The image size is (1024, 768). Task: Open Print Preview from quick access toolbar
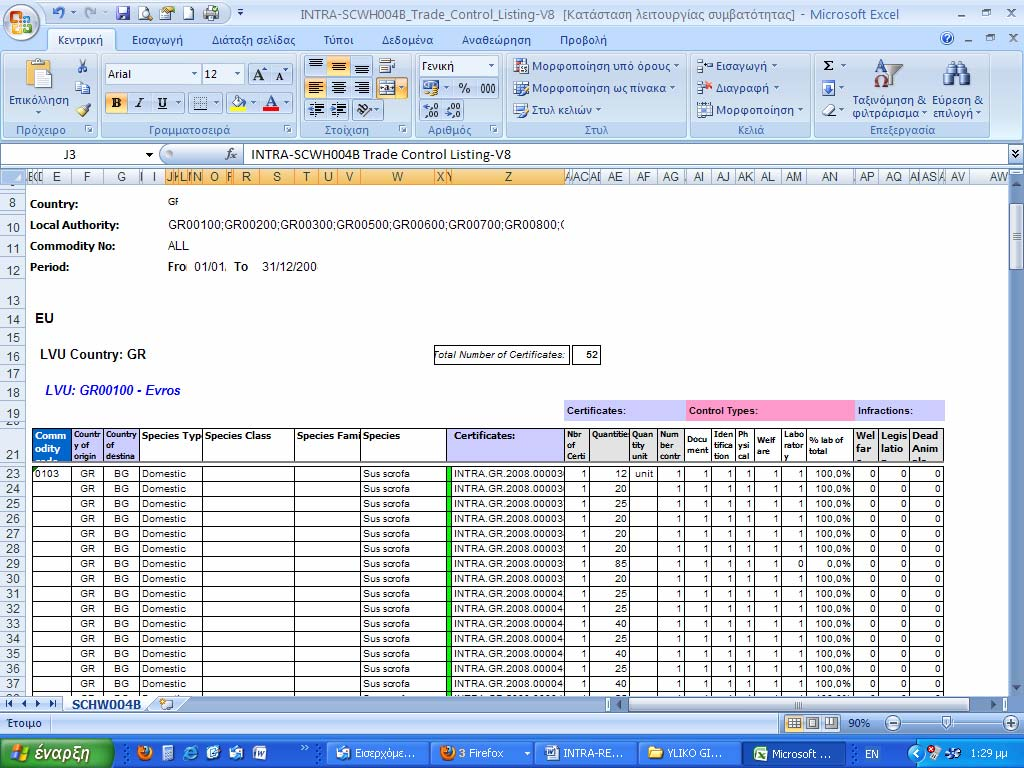click(x=145, y=13)
